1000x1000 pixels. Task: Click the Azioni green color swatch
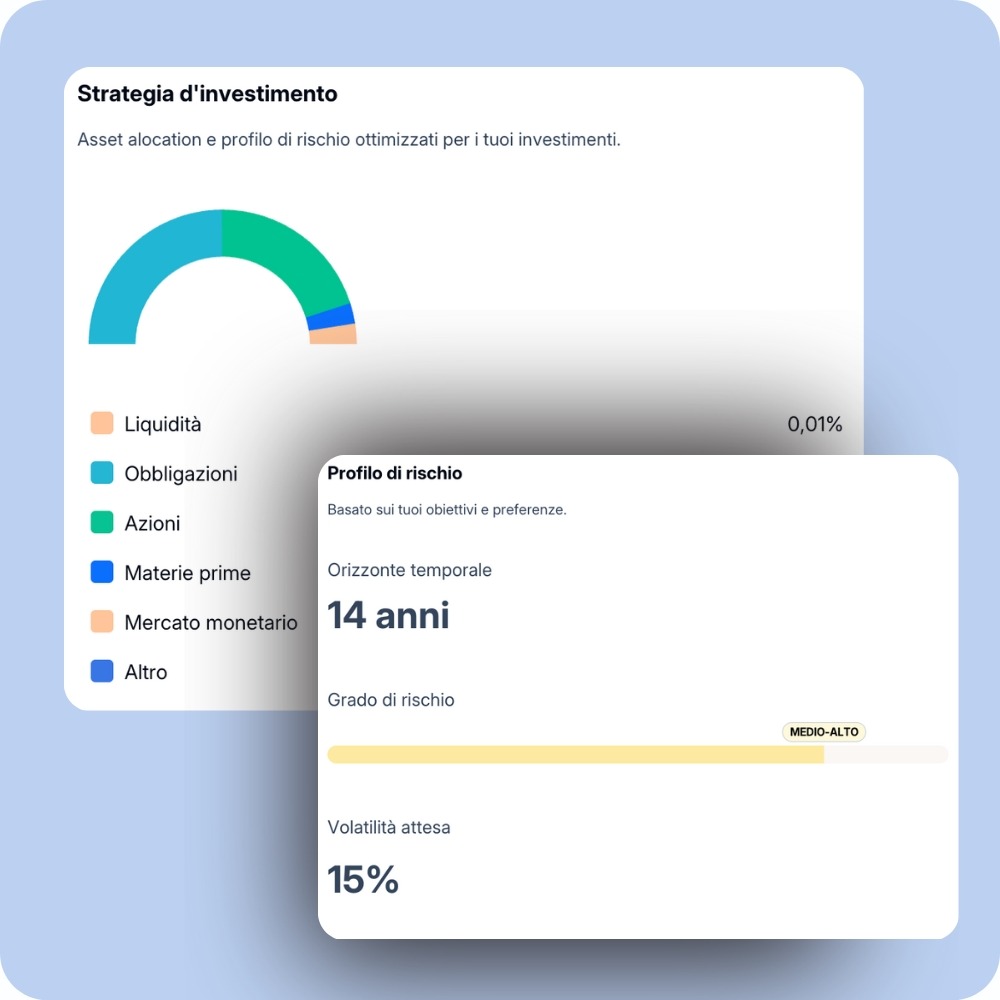pos(102,522)
